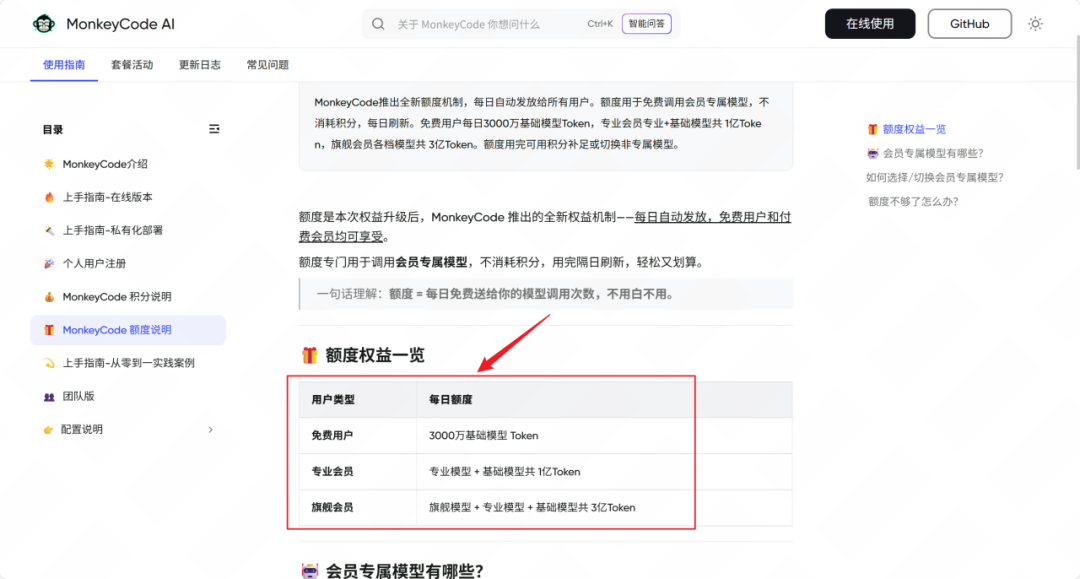Screen dimensions: 1080x579
Task: Open 个人用户注册 in the sidebar
Action: coord(128,264)
